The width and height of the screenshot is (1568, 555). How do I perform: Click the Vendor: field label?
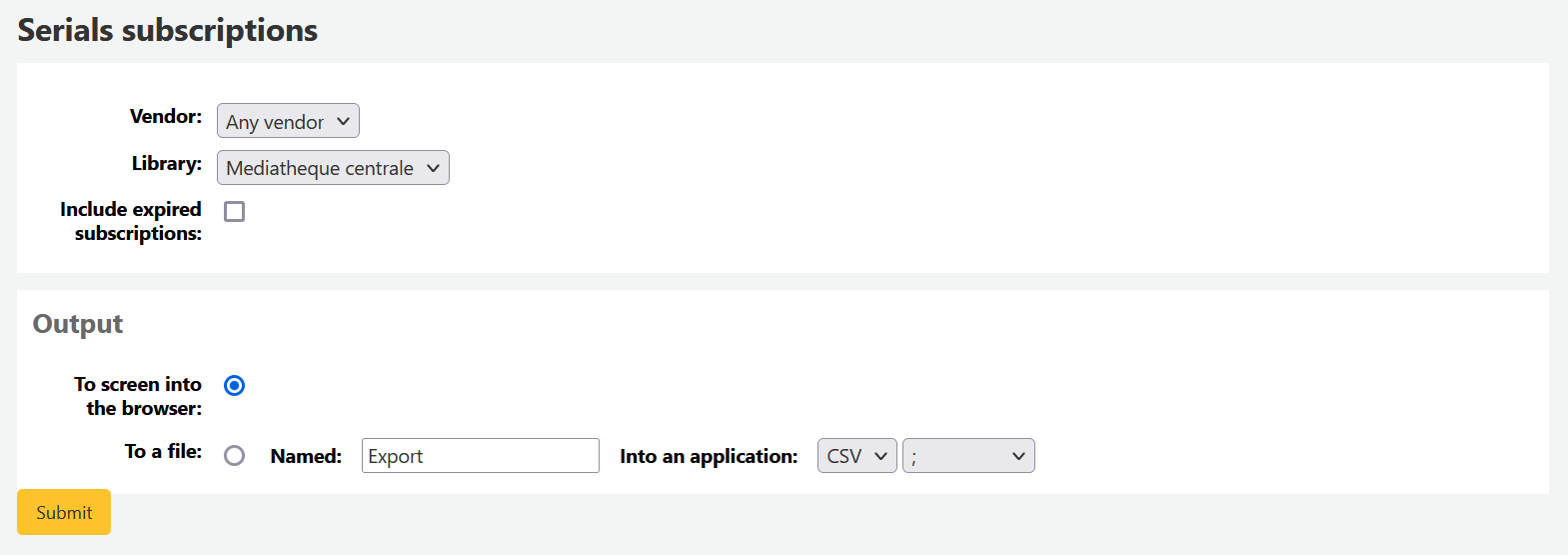(166, 117)
